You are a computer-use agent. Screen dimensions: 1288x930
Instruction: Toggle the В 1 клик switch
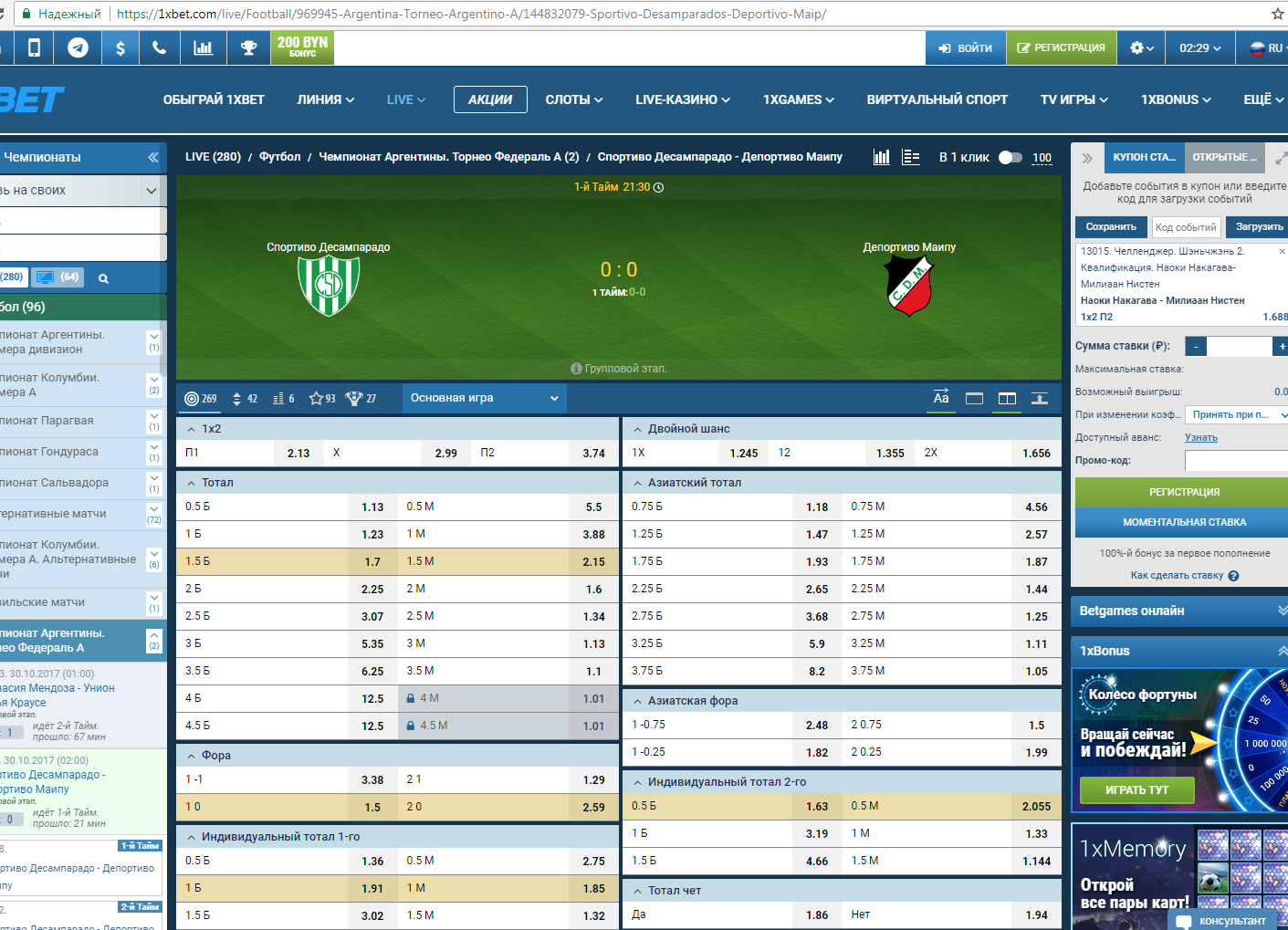[x=1010, y=157]
